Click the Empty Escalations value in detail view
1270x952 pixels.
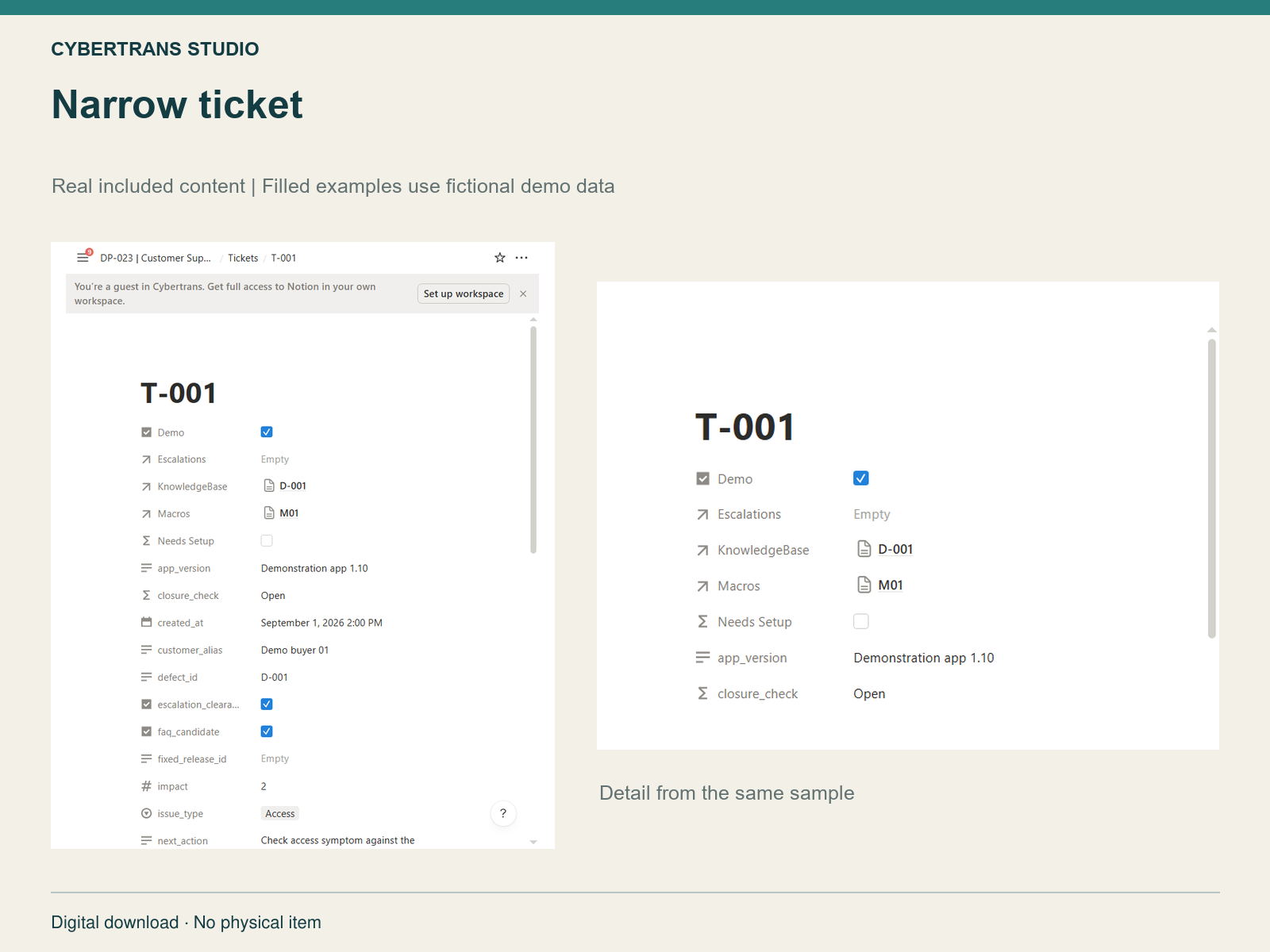(872, 514)
